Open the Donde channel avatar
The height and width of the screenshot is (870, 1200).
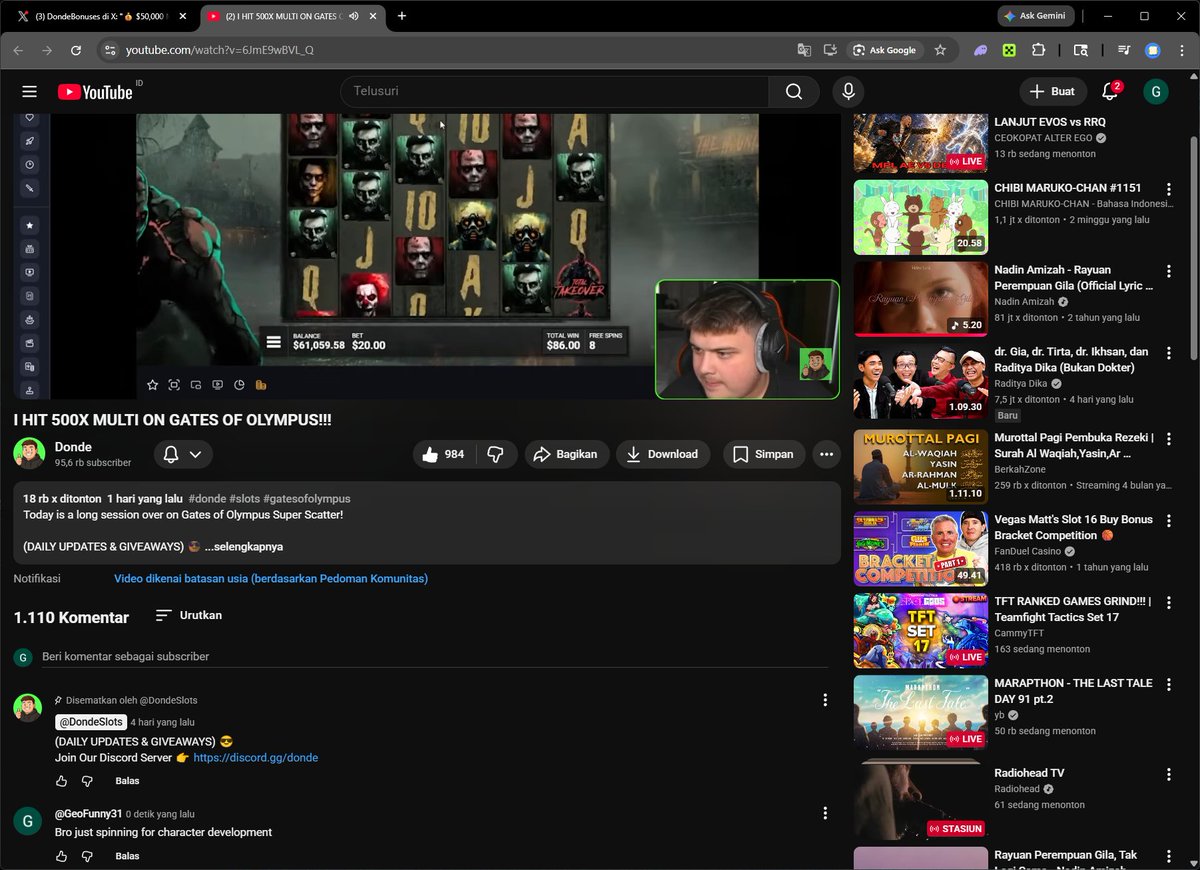[29, 453]
